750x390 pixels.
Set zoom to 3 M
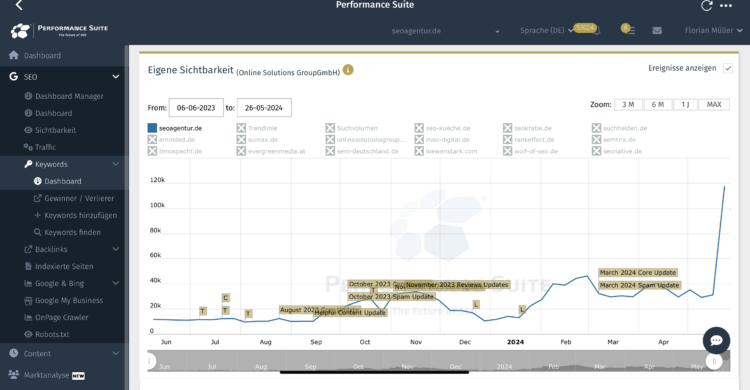[628, 104]
